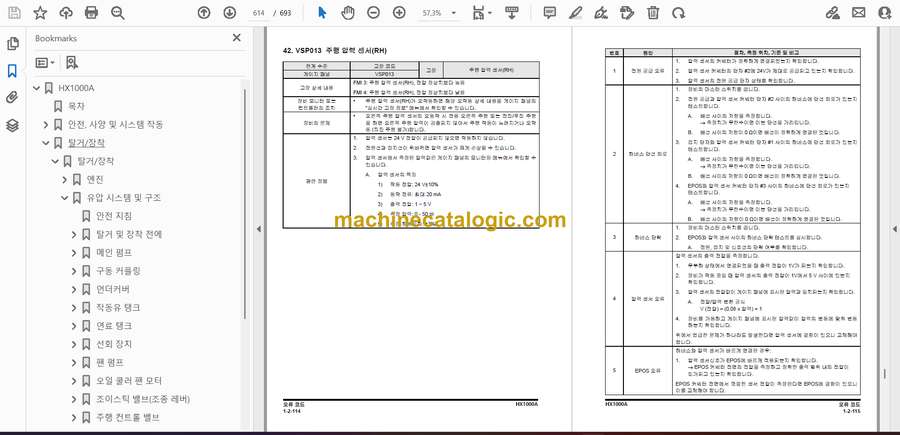Expand the 안전, 사양 및 시스템 작동 bookmark
This screenshot has height=435, width=900.
pyautogui.click(x=46, y=125)
